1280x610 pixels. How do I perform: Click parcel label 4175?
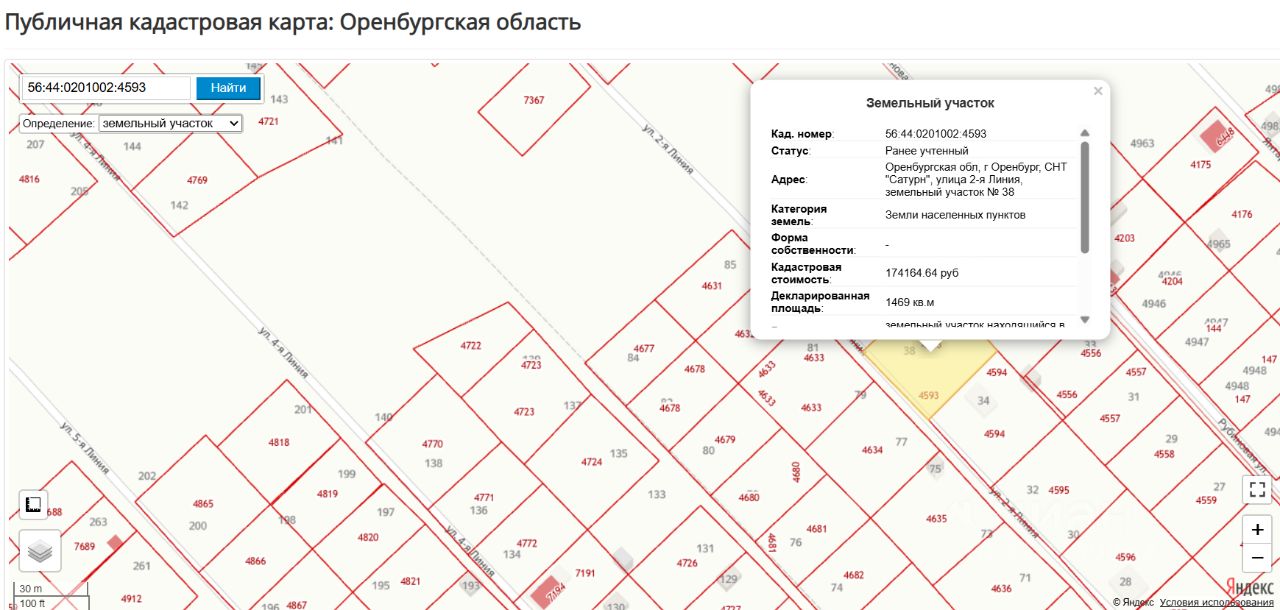(1201, 164)
